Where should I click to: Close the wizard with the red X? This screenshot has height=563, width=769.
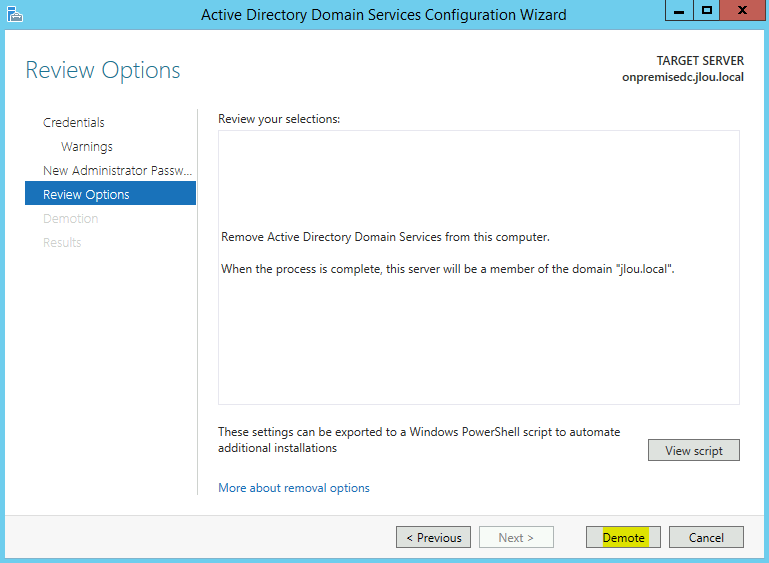pyautogui.click(x=742, y=10)
